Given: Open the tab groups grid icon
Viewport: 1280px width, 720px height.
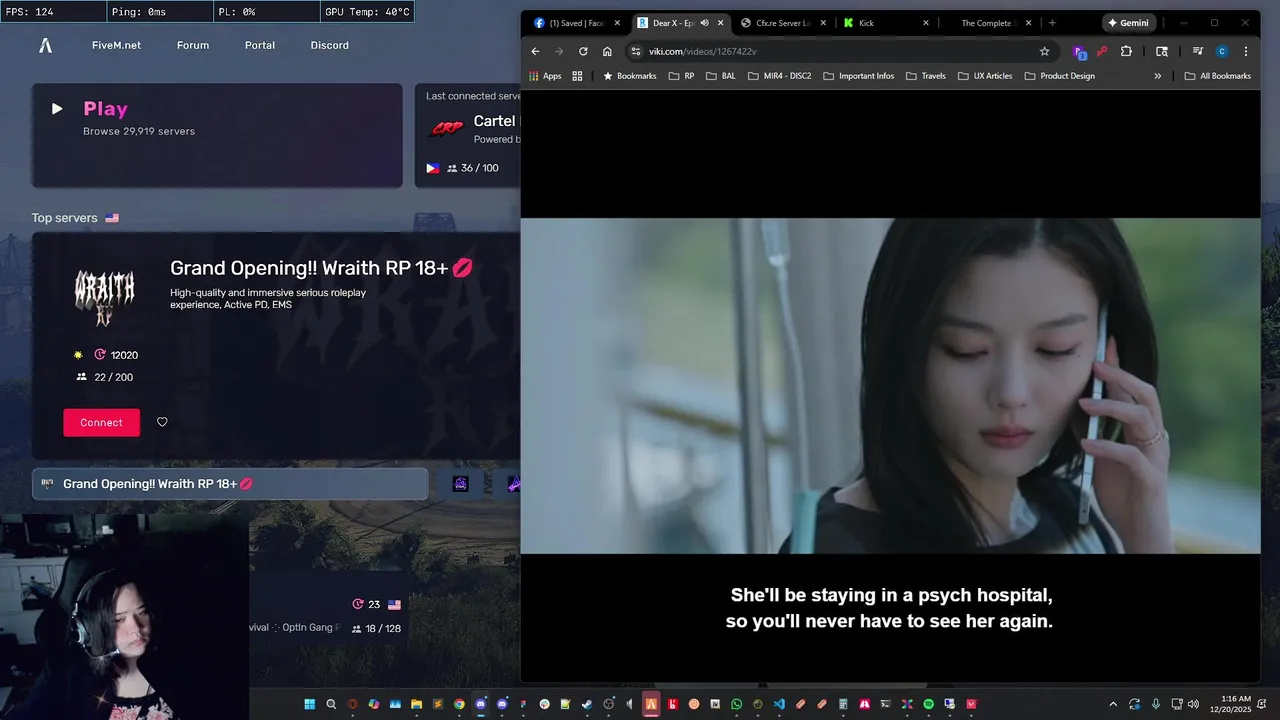Looking at the screenshot, I should click(577, 76).
